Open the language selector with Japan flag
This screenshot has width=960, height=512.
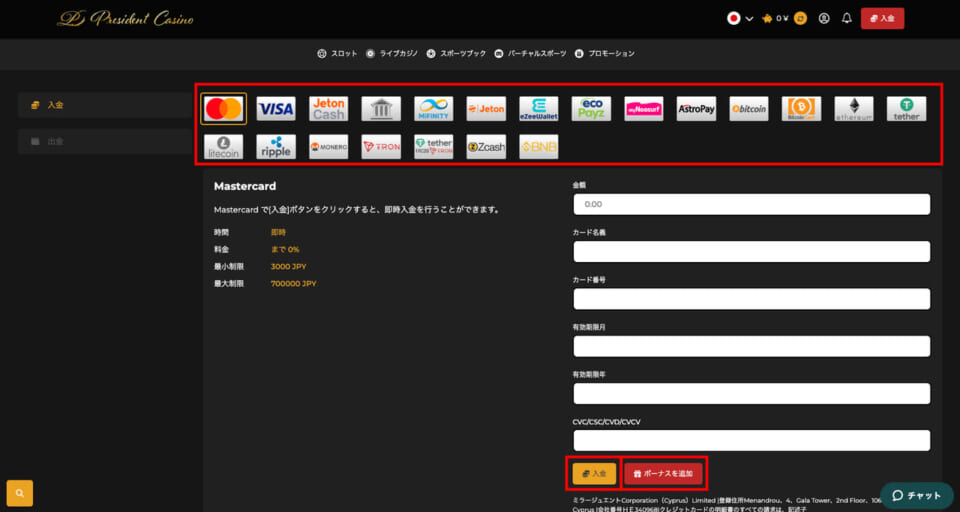point(740,18)
